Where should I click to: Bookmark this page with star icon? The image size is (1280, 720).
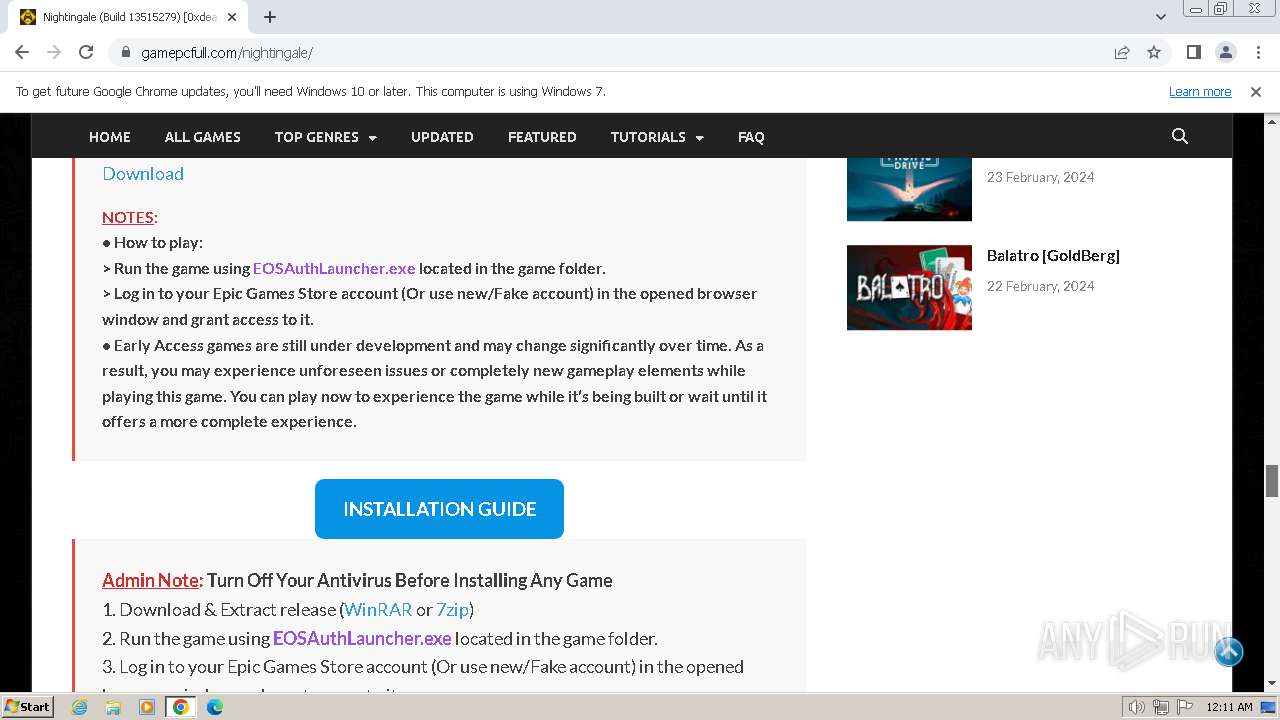click(x=1154, y=53)
